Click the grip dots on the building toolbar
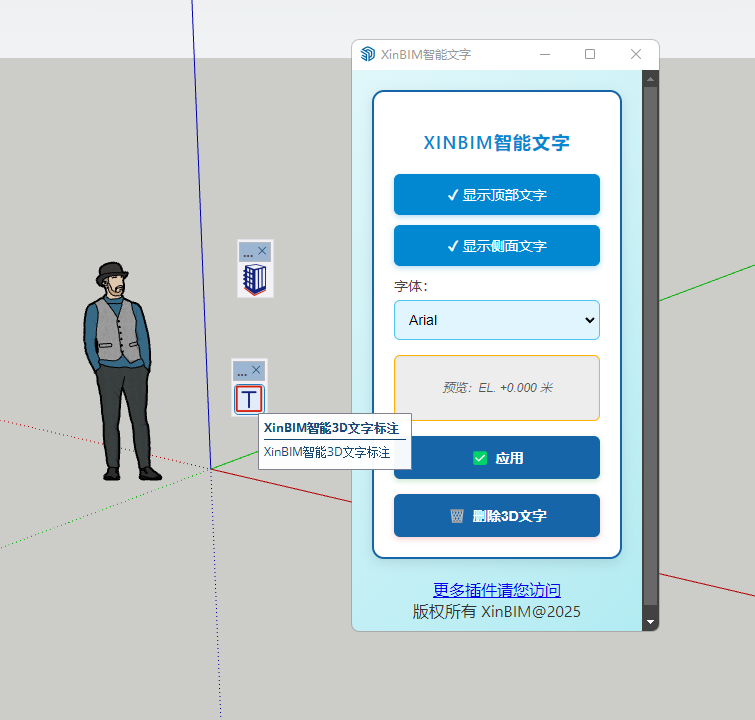755x720 pixels. 247,252
